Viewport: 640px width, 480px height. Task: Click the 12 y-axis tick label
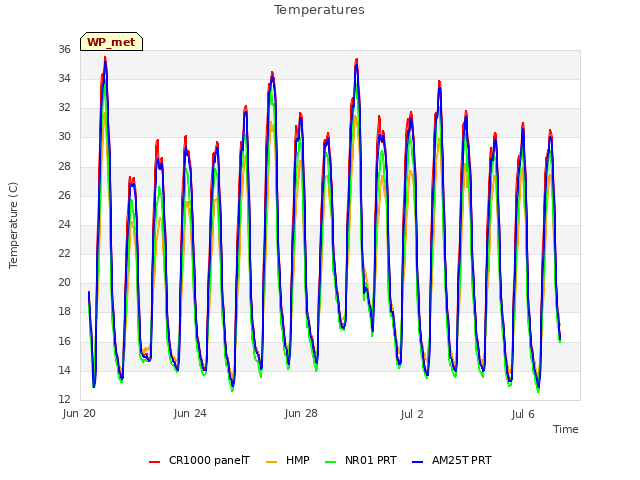64,399
